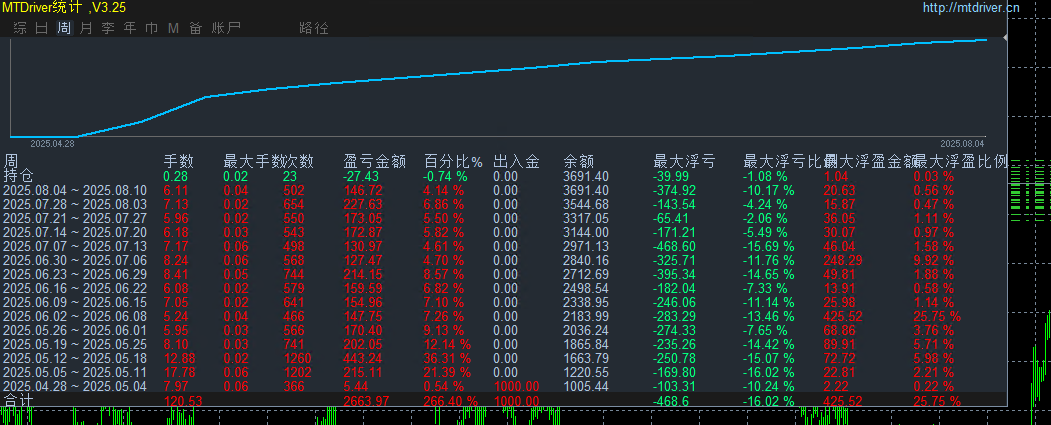Click the 周 column header
Screen dimensions: 1051x425
coord(11,162)
